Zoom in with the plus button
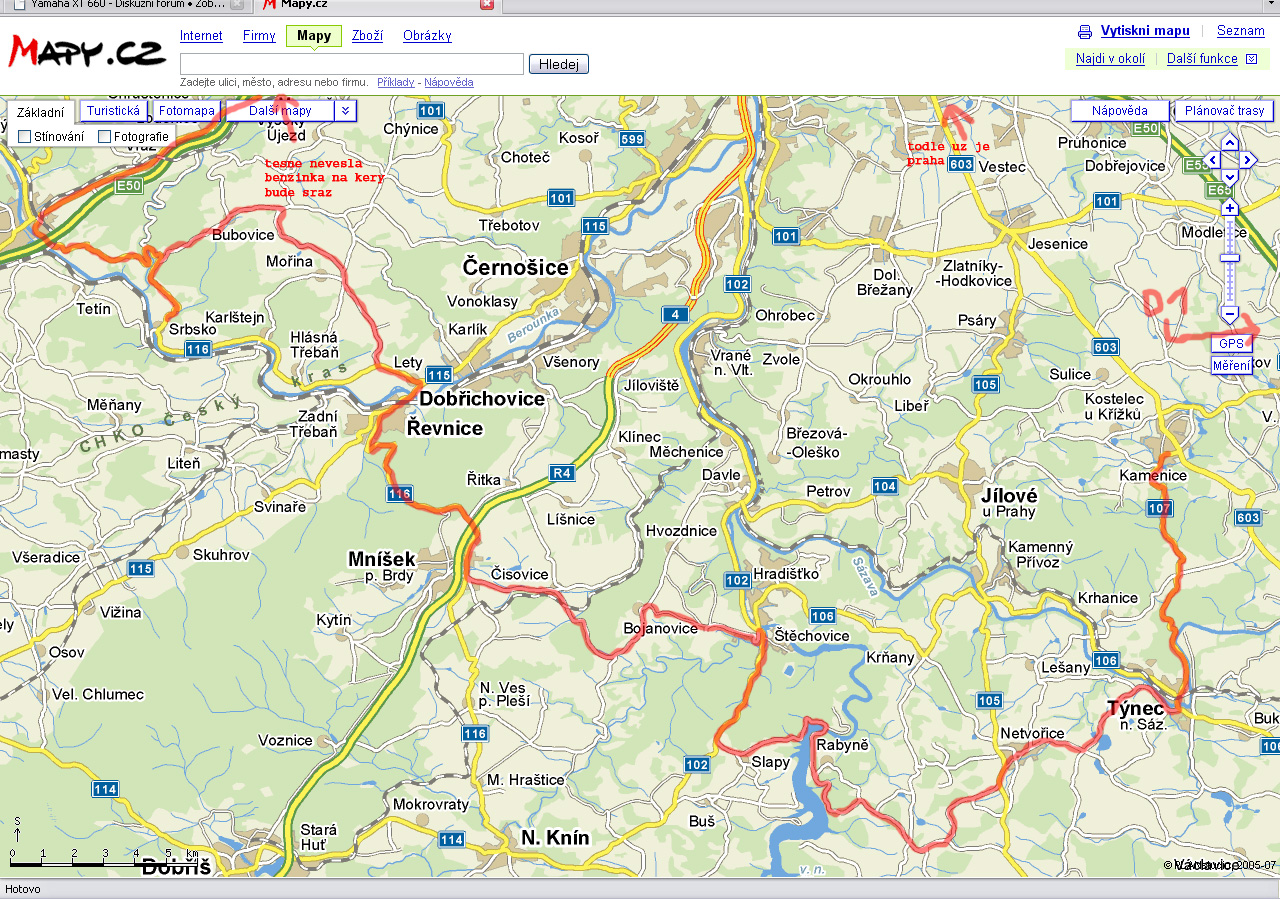 (1230, 208)
